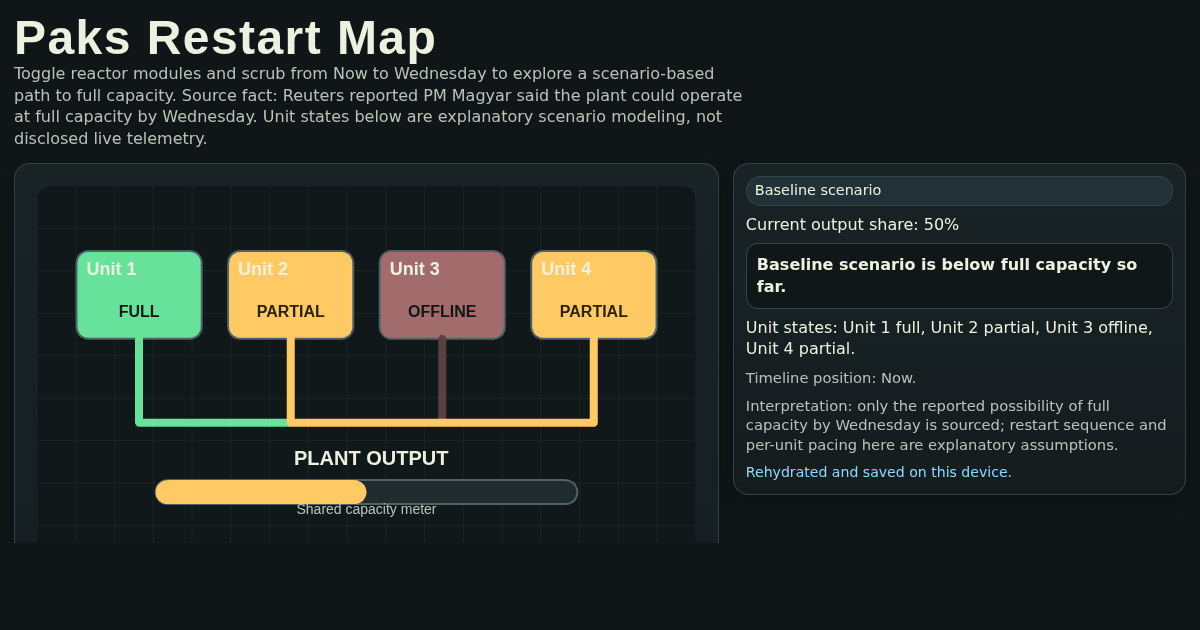This screenshot has height=630, width=1200.
Task: Toggle the Unit 1 FULL reactor module
Action: [139, 295]
